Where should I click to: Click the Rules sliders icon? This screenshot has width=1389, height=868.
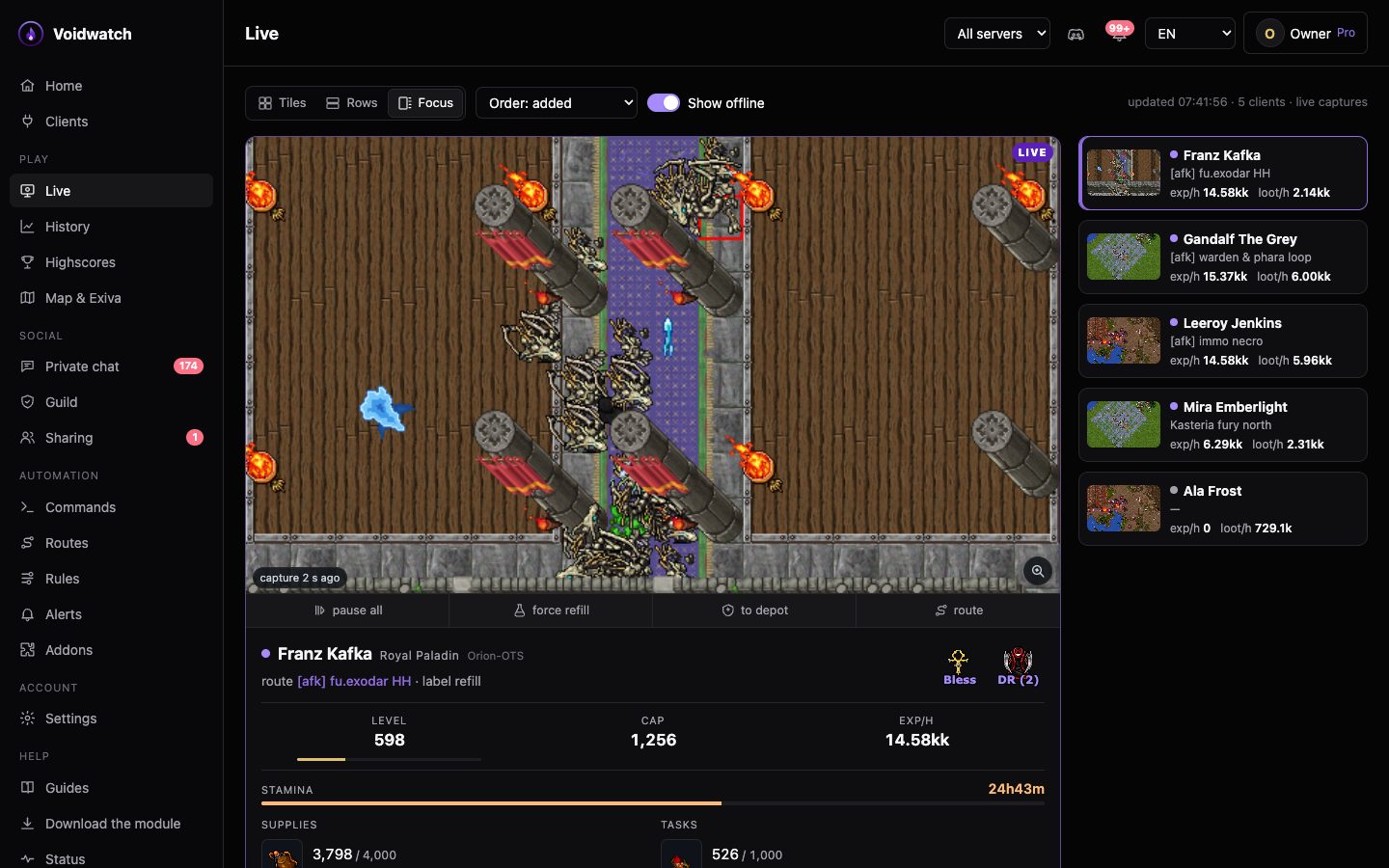(28, 579)
